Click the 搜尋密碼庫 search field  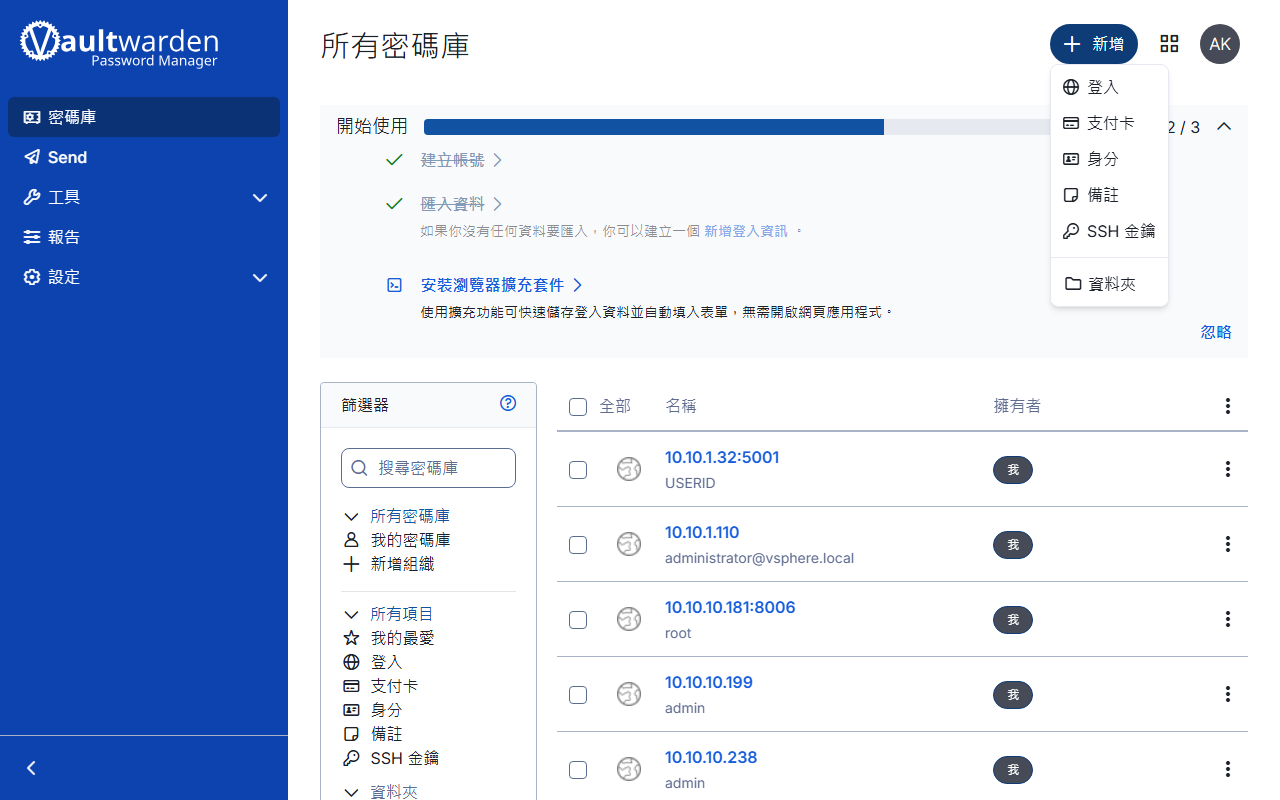(x=428, y=468)
